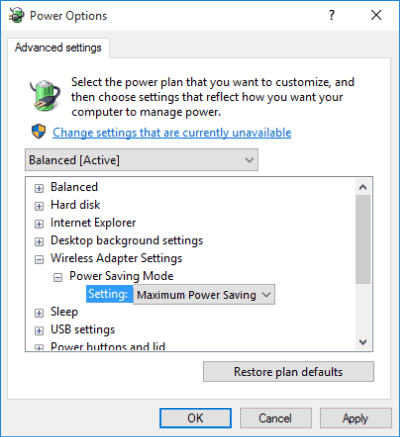Collapse the Power Saving Mode node

coord(58,277)
